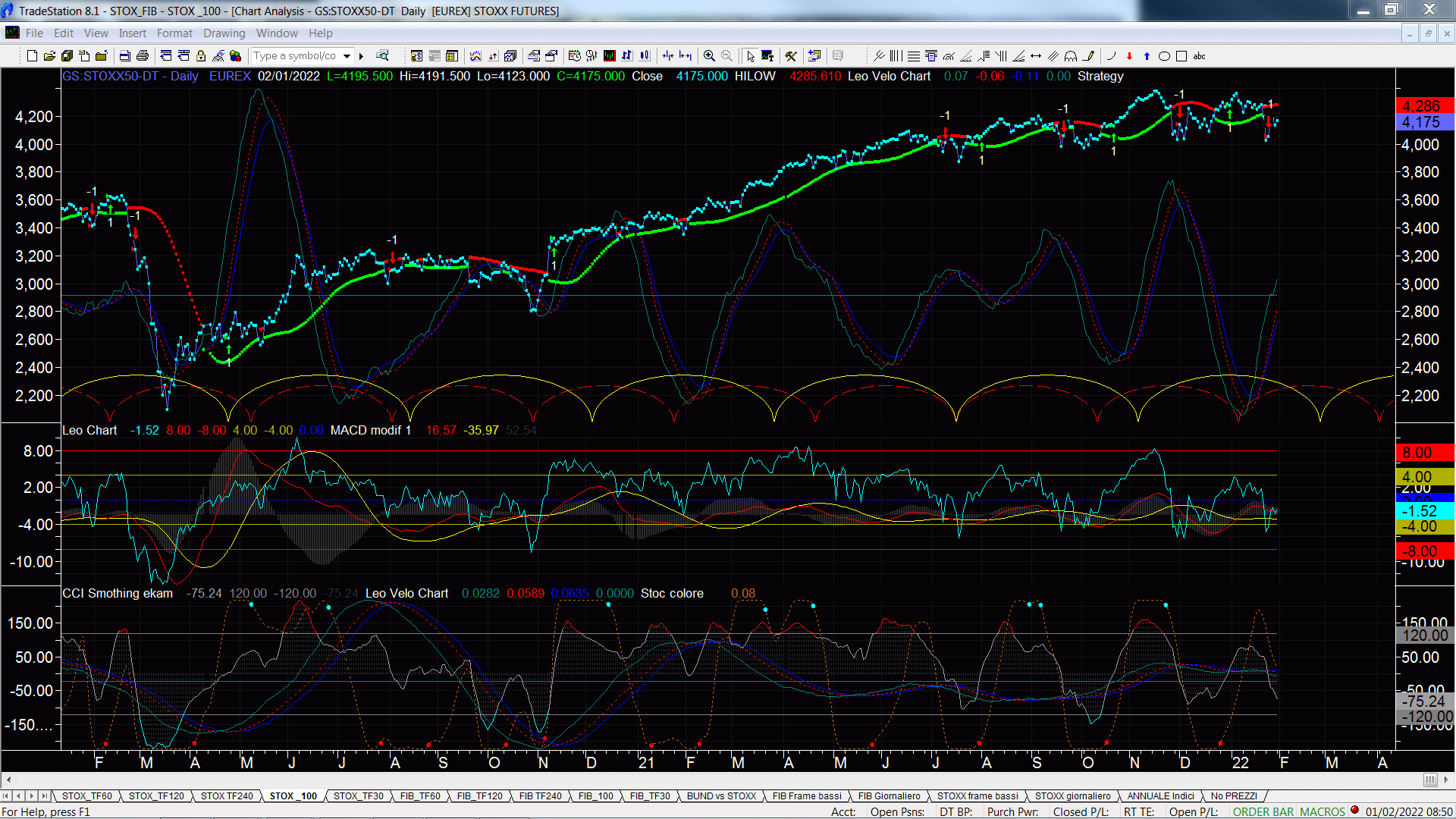
Task: Select the horizontal lines drawing tool
Action: click(914, 56)
